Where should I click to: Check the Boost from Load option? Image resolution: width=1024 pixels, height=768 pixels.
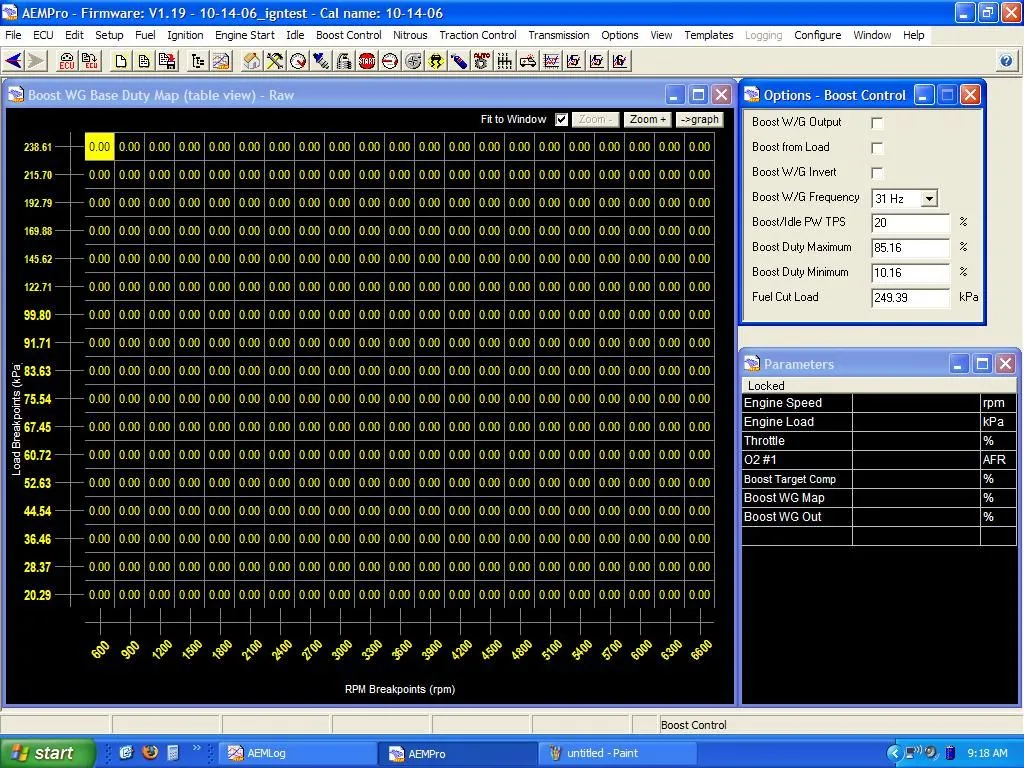(877, 148)
